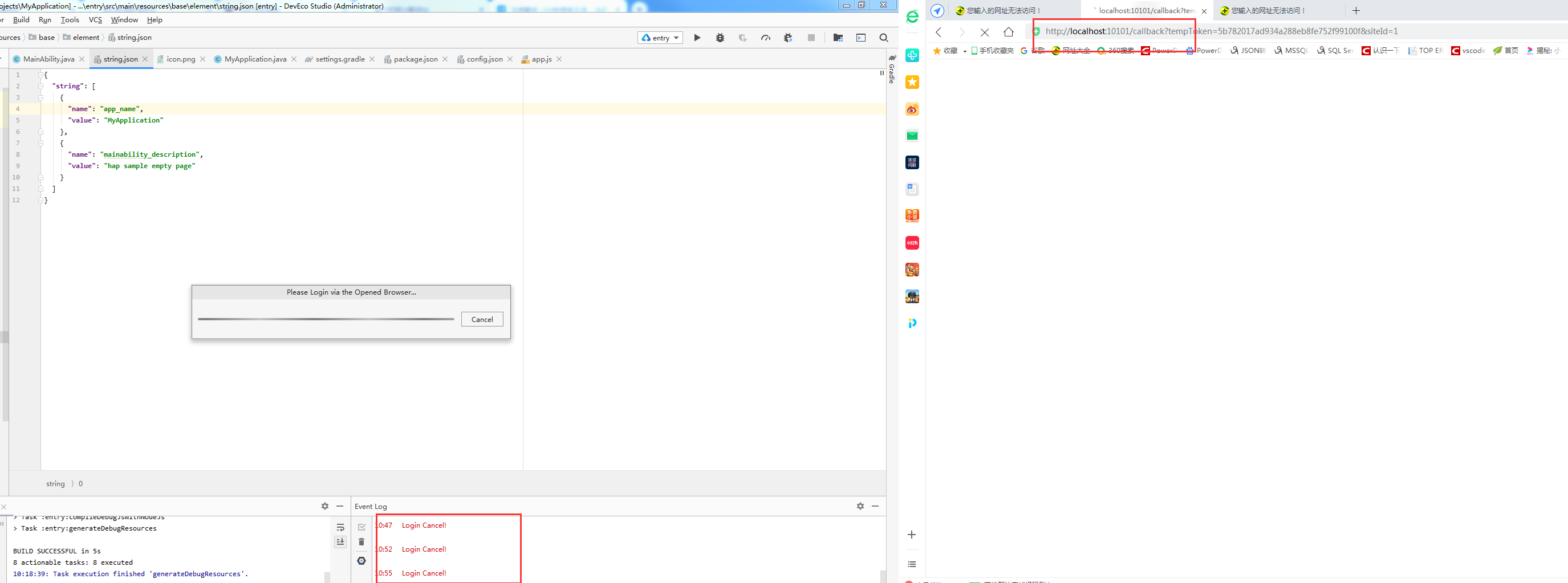Switch to MainAbility.java tab
The height and width of the screenshot is (583, 1568).
[x=48, y=59]
